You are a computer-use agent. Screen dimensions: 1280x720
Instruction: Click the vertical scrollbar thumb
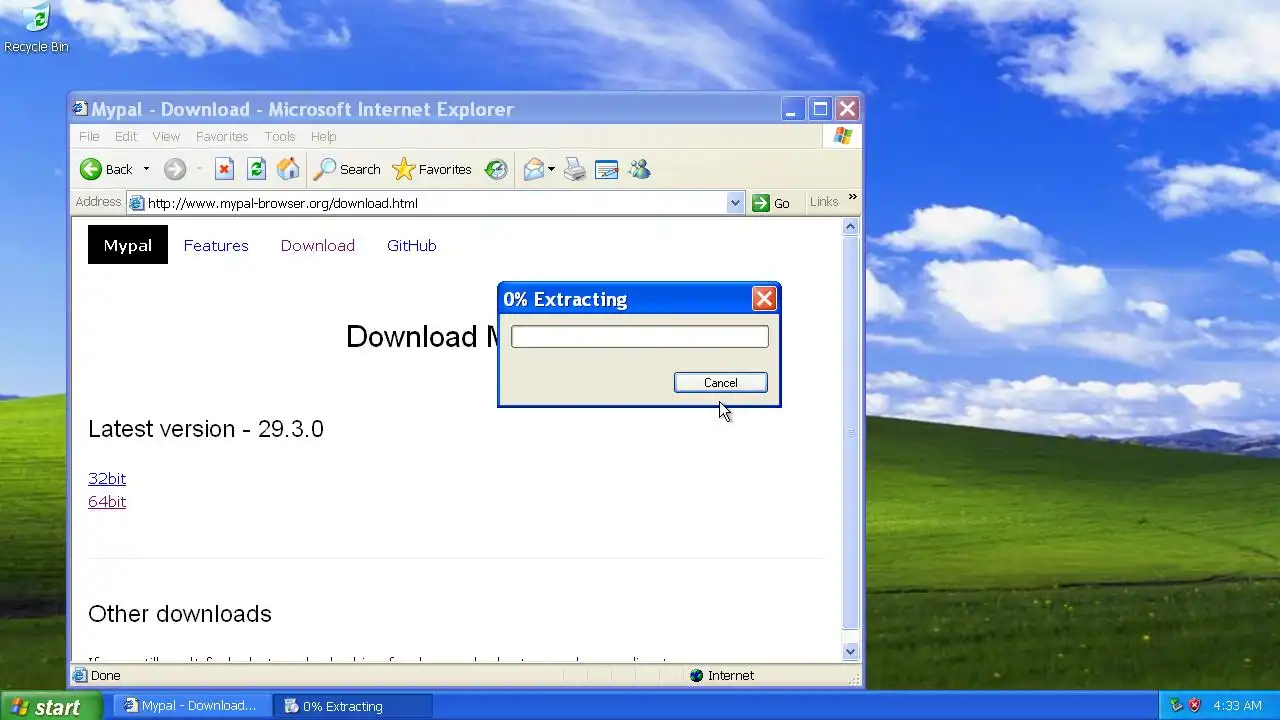pyautogui.click(x=851, y=433)
